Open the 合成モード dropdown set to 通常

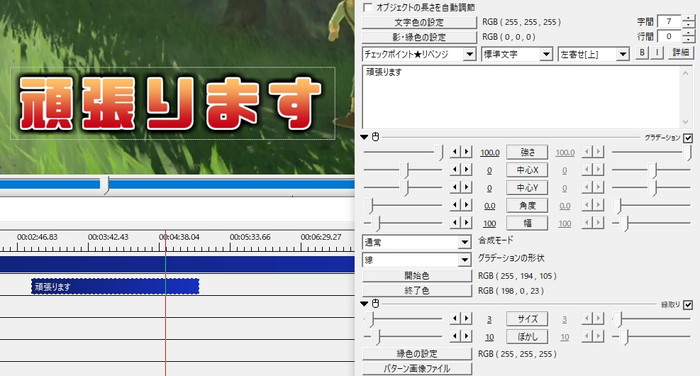[417, 242]
